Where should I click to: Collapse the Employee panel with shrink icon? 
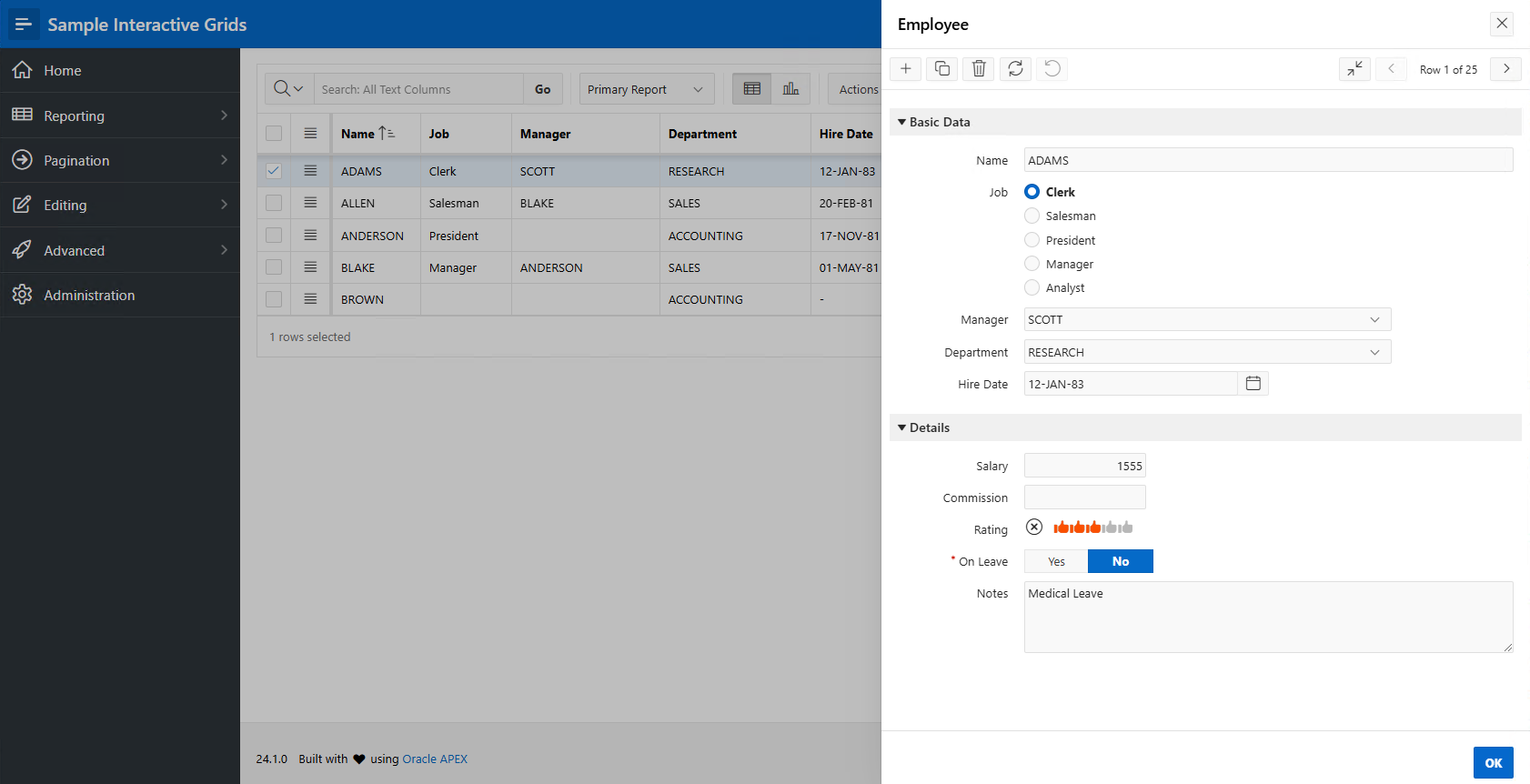(x=1355, y=69)
